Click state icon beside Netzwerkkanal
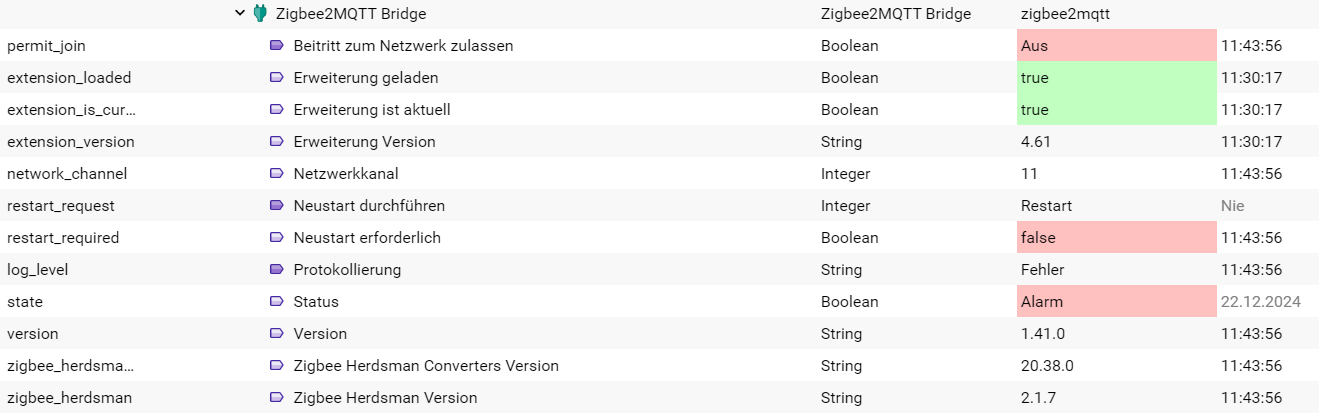1319x414 pixels. point(277,174)
